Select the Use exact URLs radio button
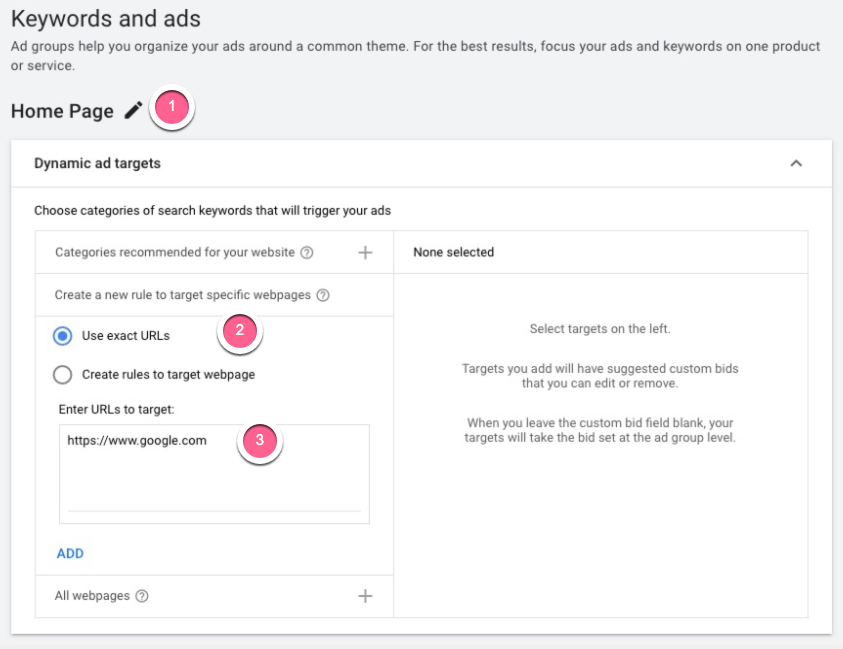The width and height of the screenshot is (843, 649). pyautogui.click(x=63, y=336)
